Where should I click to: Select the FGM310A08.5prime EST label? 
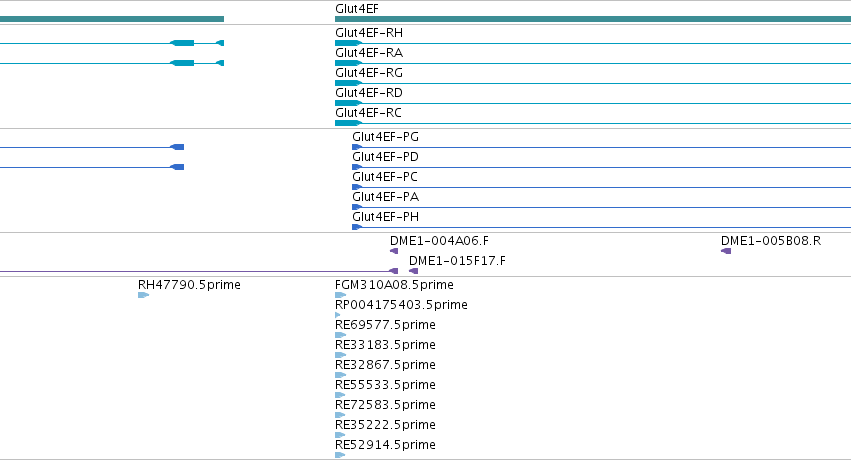(x=394, y=285)
